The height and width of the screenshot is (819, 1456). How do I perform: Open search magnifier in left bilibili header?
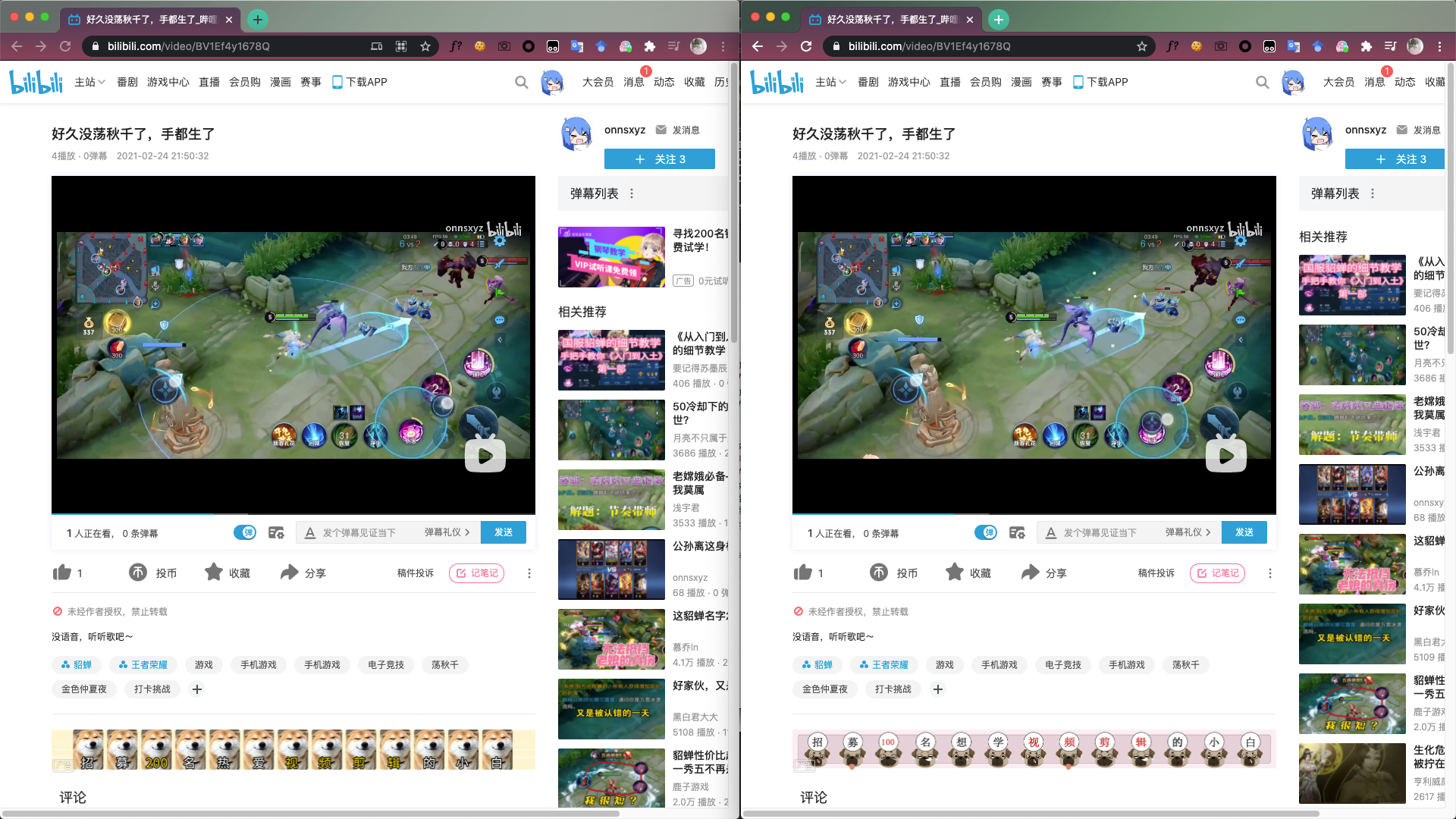(x=522, y=82)
